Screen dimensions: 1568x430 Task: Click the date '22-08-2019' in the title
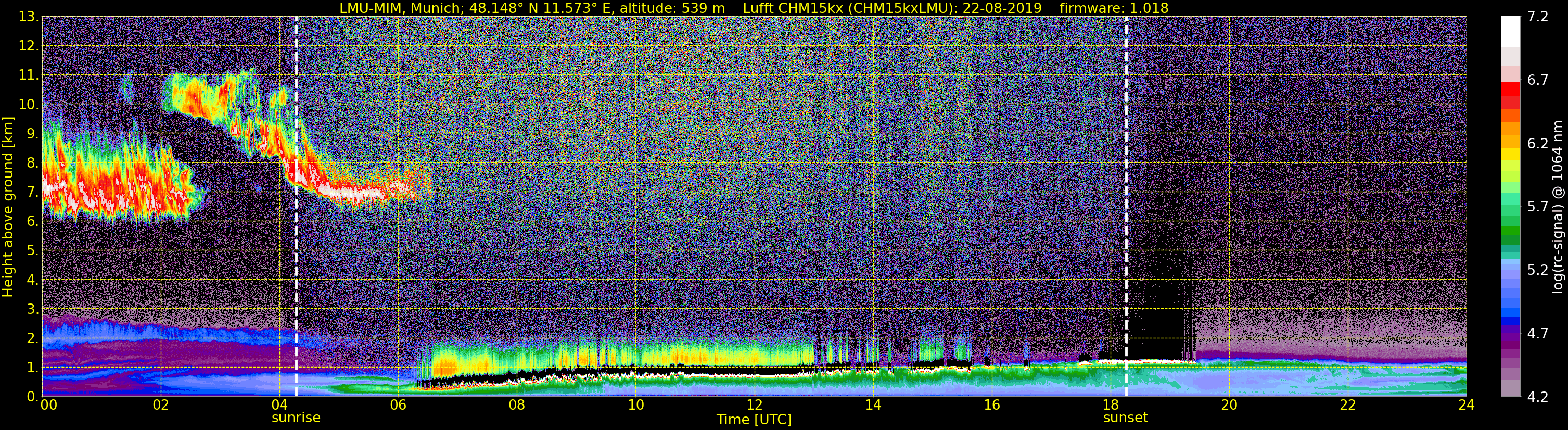pyautogui.click(x=1002, y=8)
